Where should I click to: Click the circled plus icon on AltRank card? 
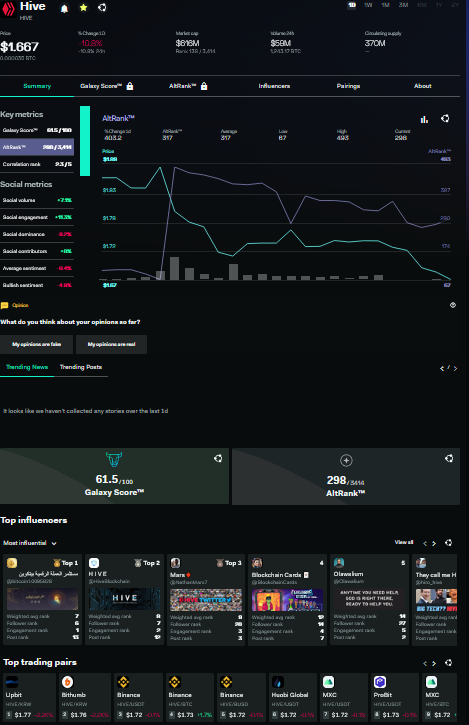(346, 461)
